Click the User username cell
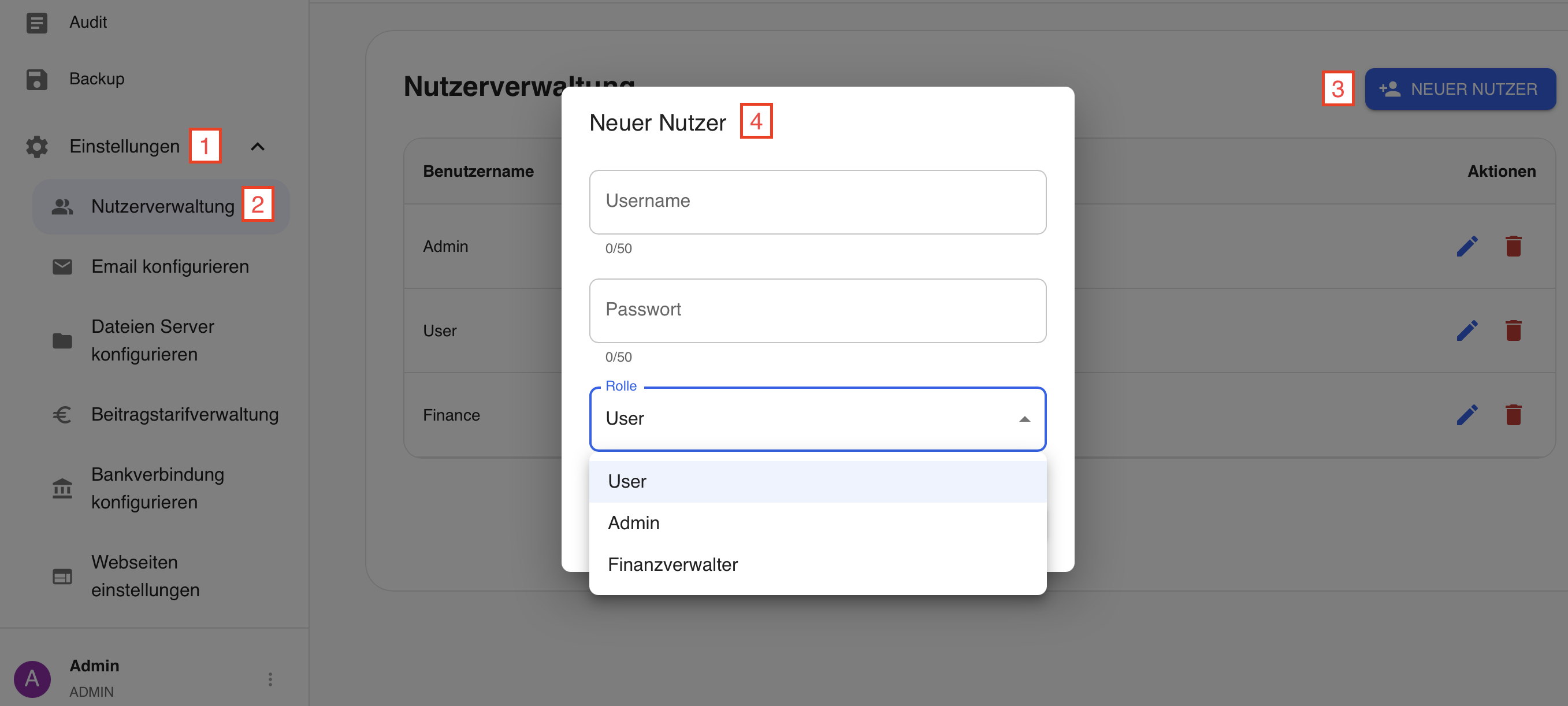 click(440, 331)
